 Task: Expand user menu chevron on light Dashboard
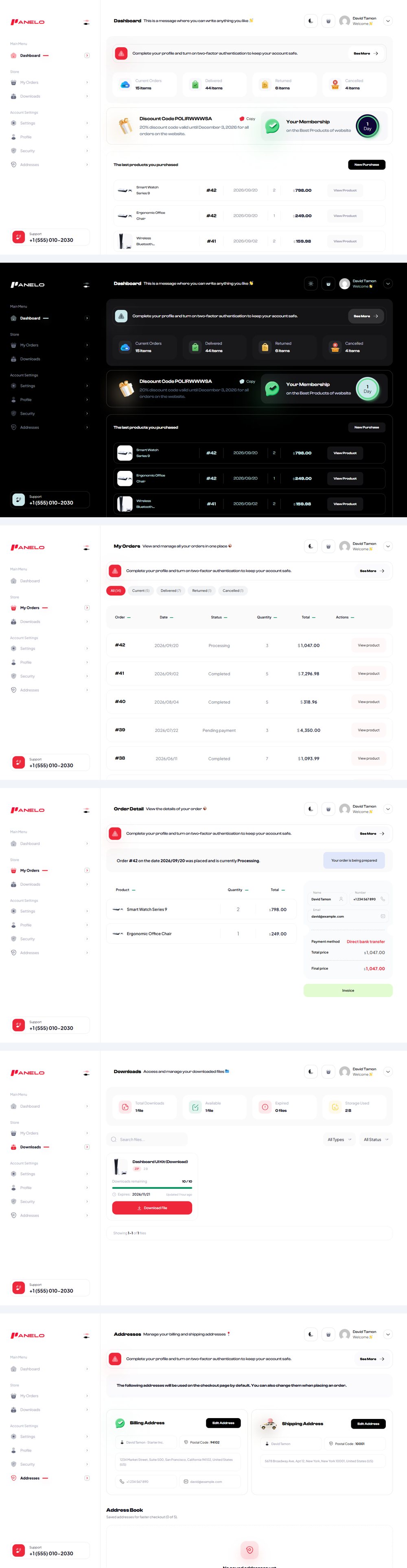pyautogui.click(x=388, y=21)
